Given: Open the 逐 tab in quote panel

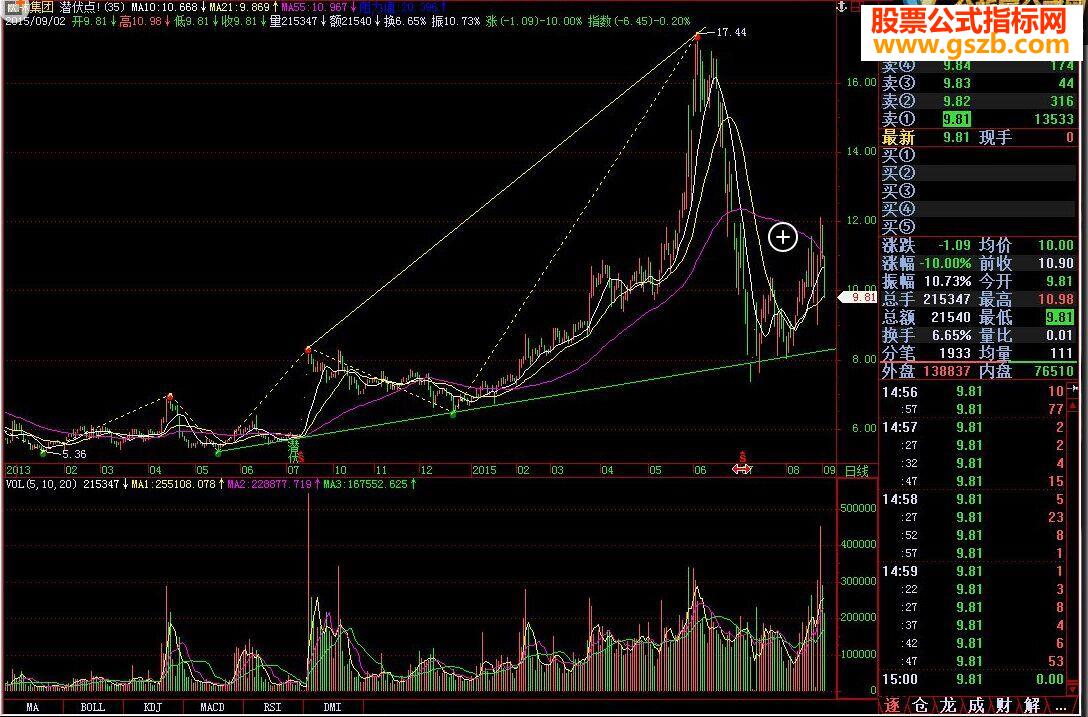Looking at the screenshot, I should pyautogui.click(x=892, y=706).
